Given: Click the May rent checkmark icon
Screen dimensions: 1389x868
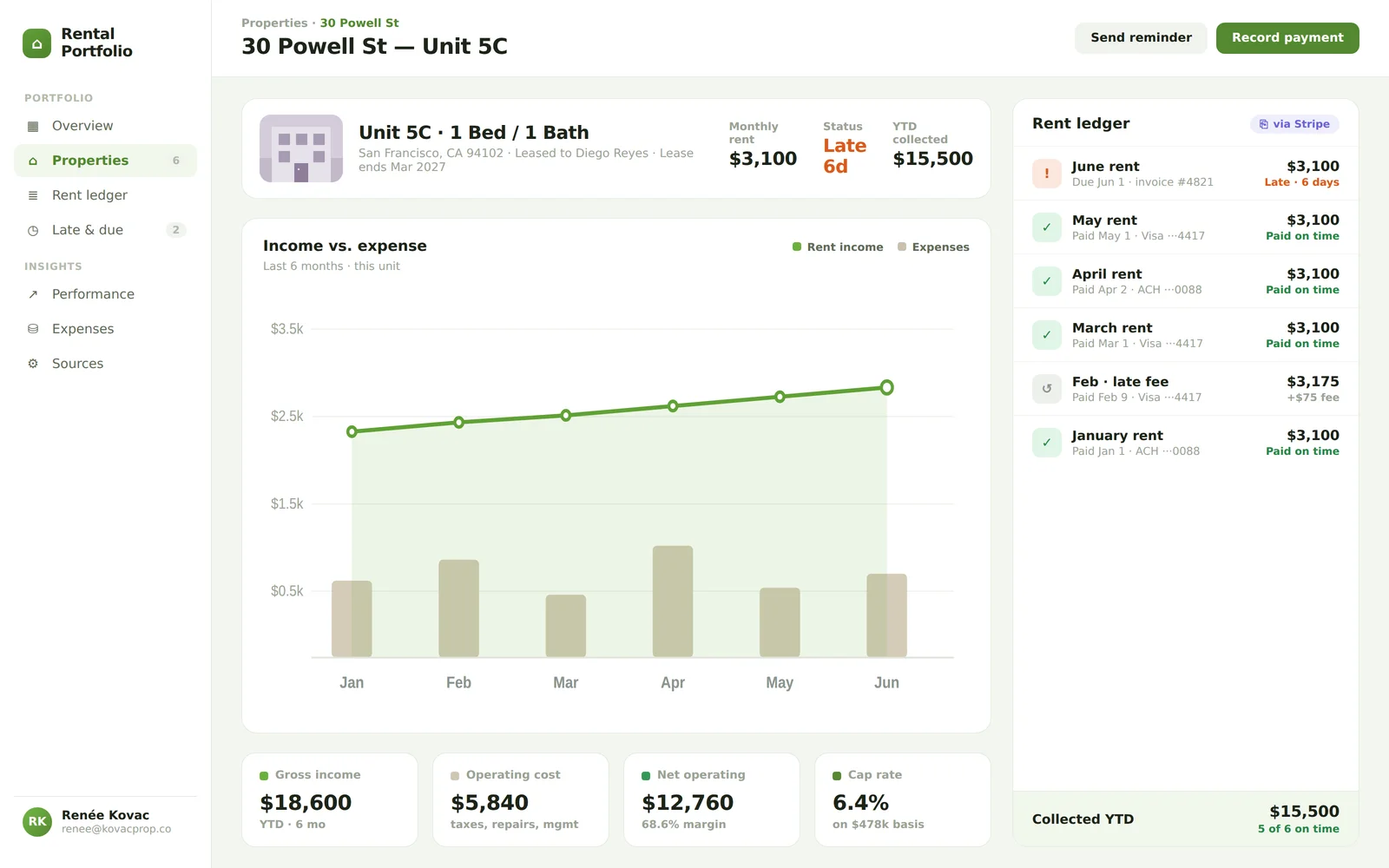Looking at the screenshot, I should pyautogui.click(x=1047, y=227).
